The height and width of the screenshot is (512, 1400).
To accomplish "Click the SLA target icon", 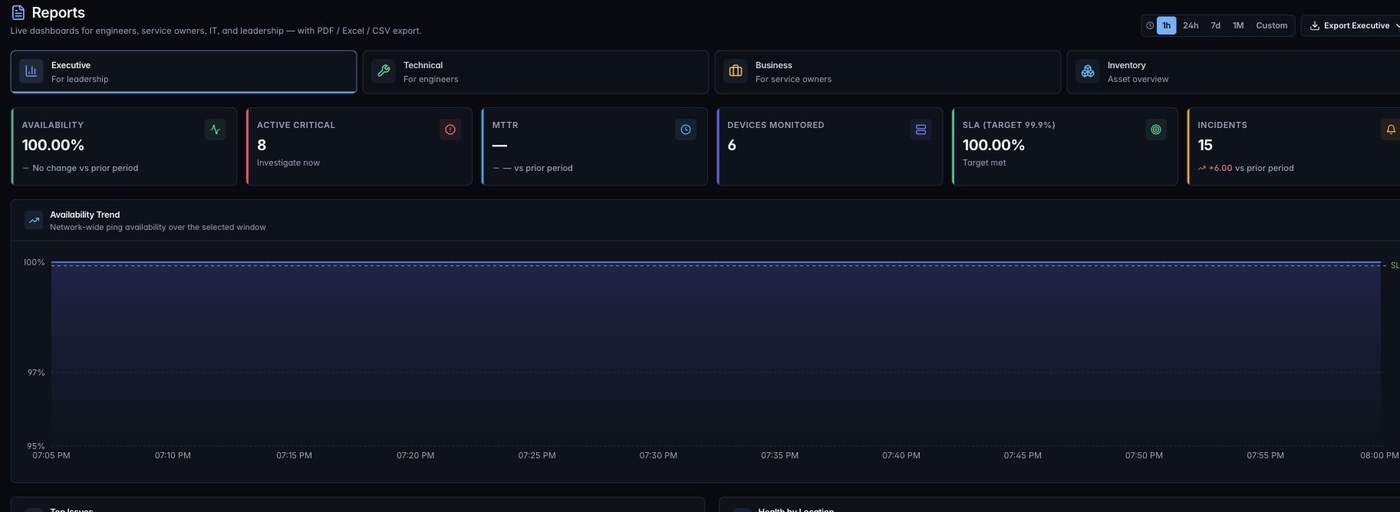I will point(1156,129).
